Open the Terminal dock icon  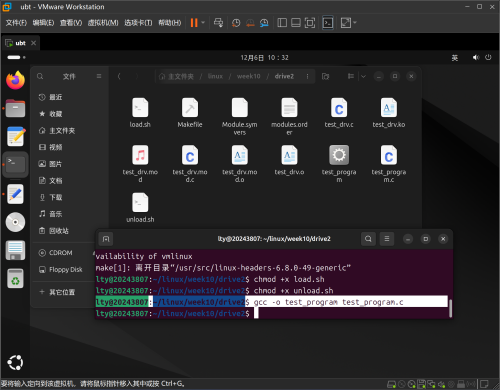tap(15, 165)
